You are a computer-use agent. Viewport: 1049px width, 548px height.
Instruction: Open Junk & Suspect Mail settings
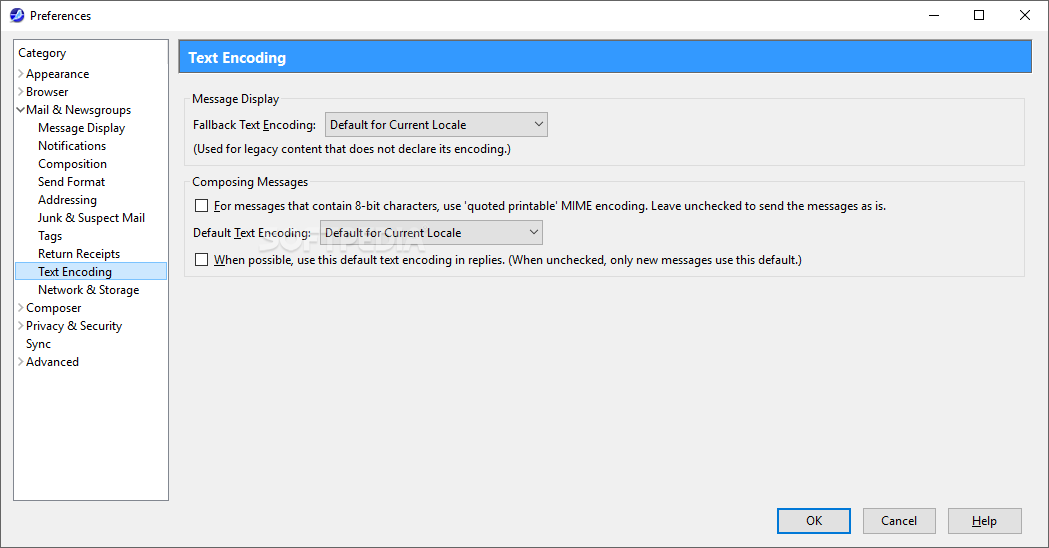coord(92,218)
